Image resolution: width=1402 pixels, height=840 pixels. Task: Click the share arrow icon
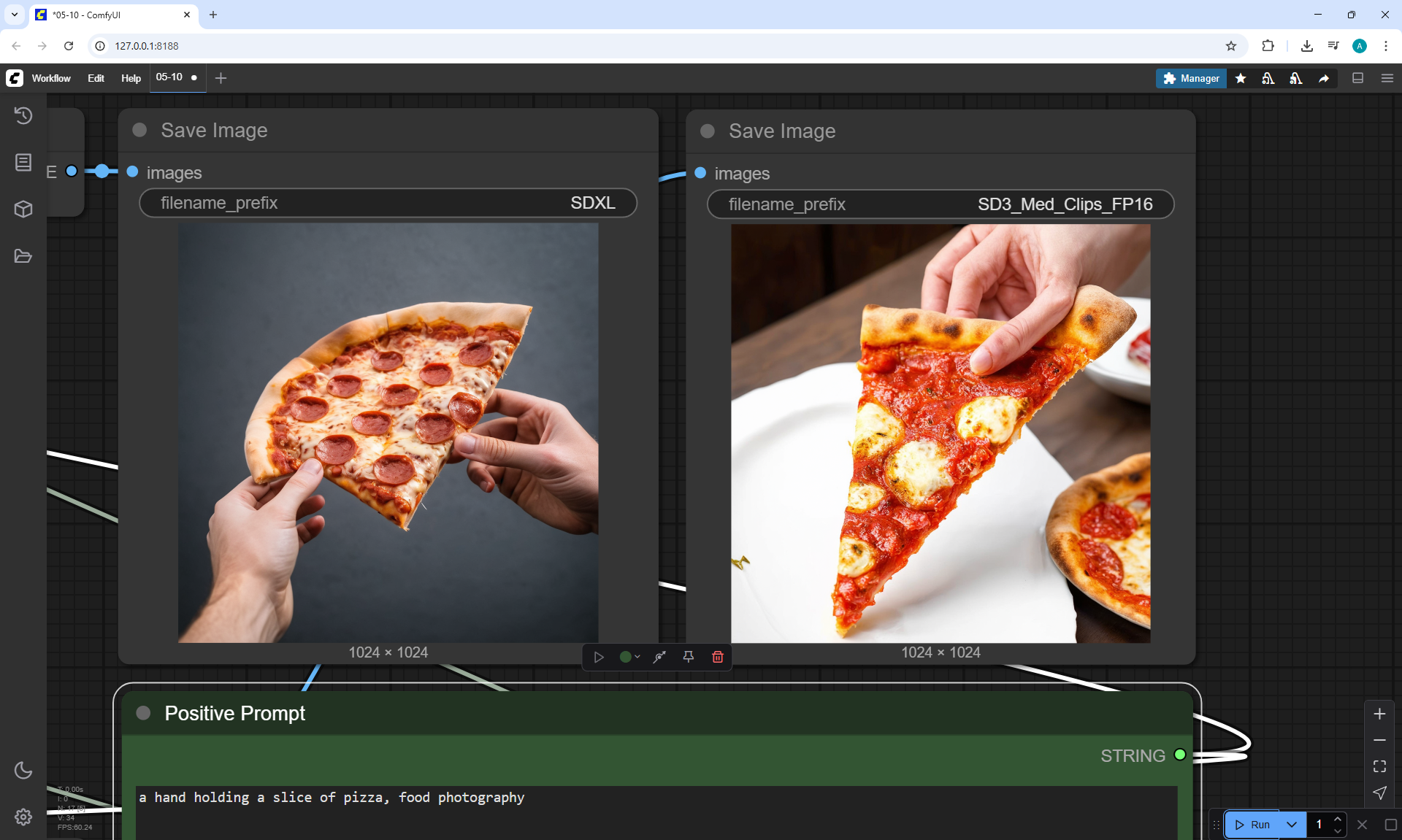[1324, 78]
